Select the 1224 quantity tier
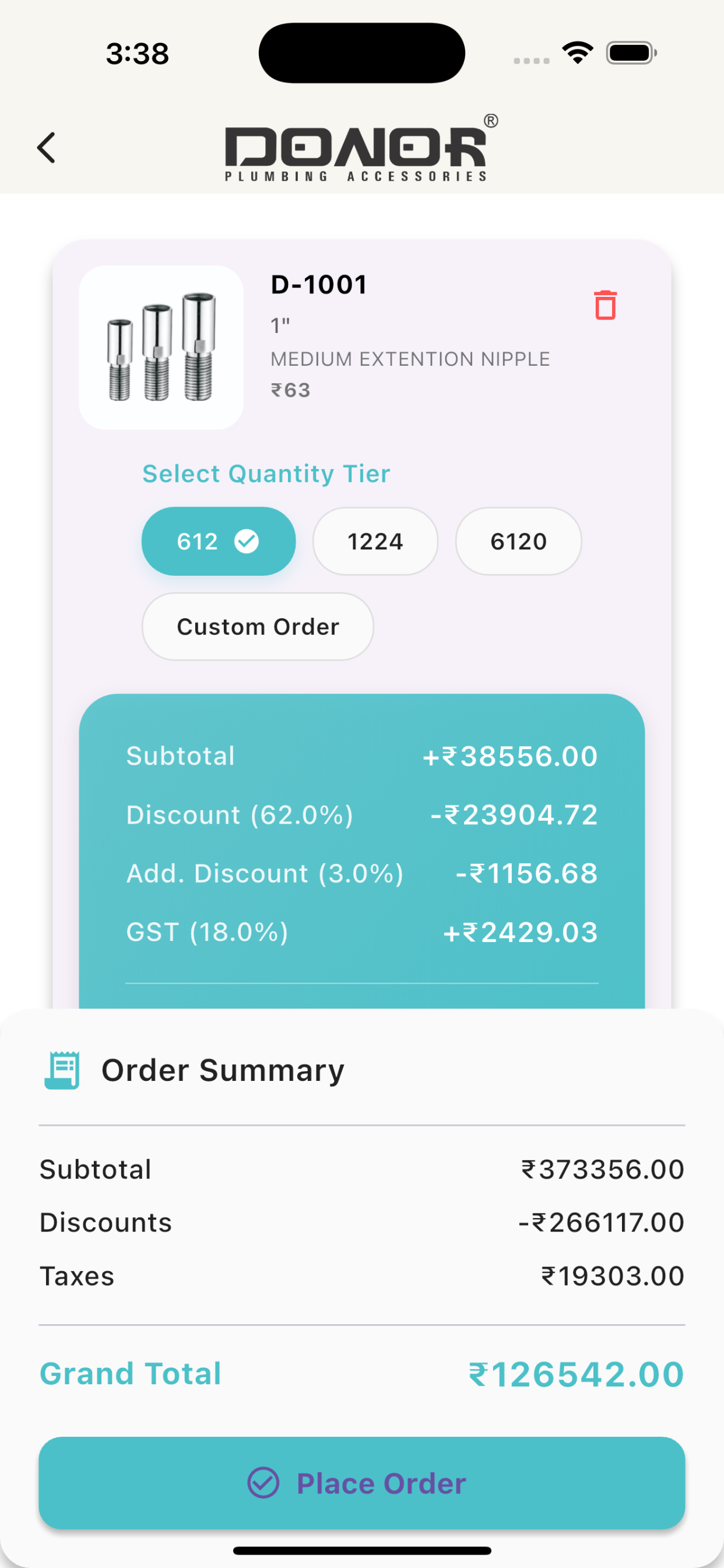The image size is (724, 1568). pyautogui.click(x=375, y=541)
